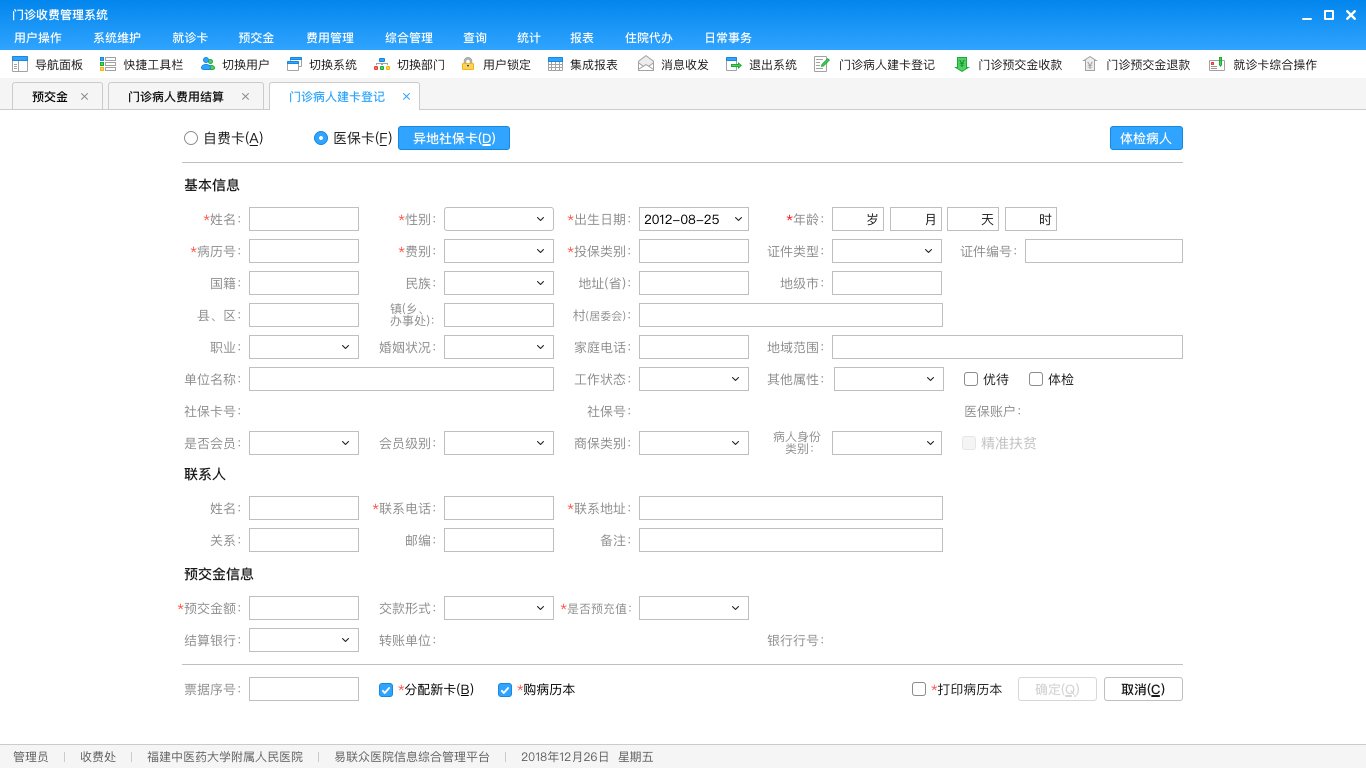
Task: Check the 体检 checkbox
Action: click(x=1036, y=379)
